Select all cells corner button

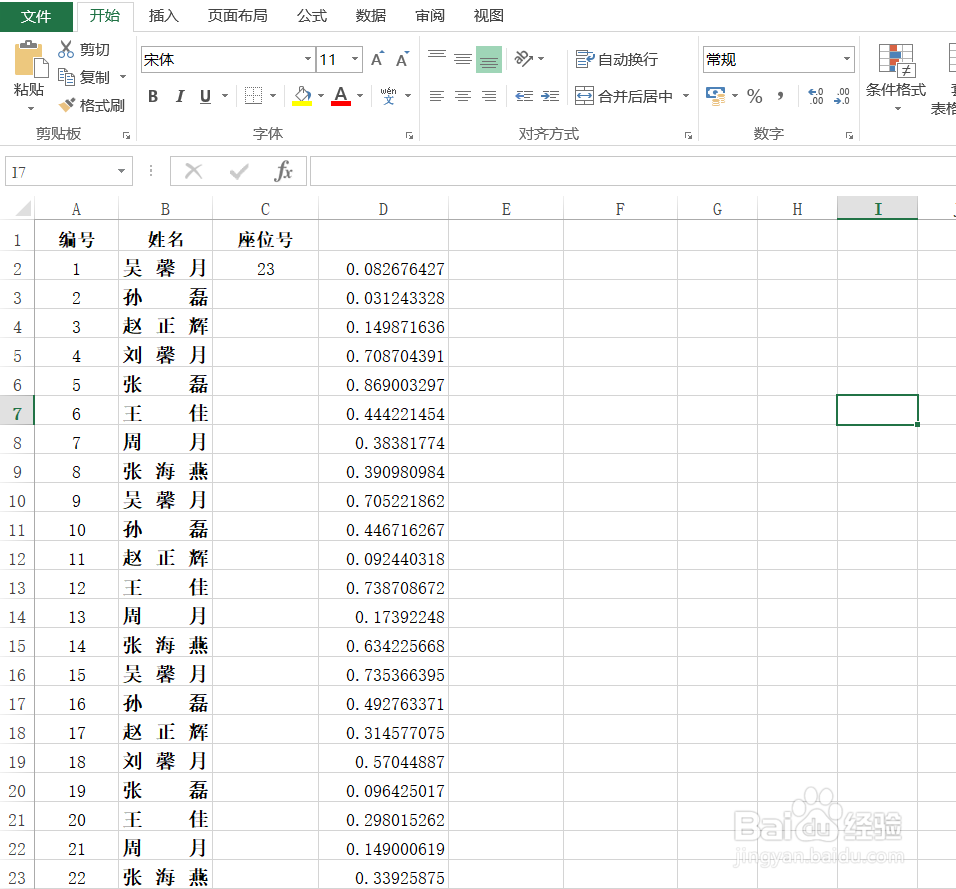tap(18, 209)
